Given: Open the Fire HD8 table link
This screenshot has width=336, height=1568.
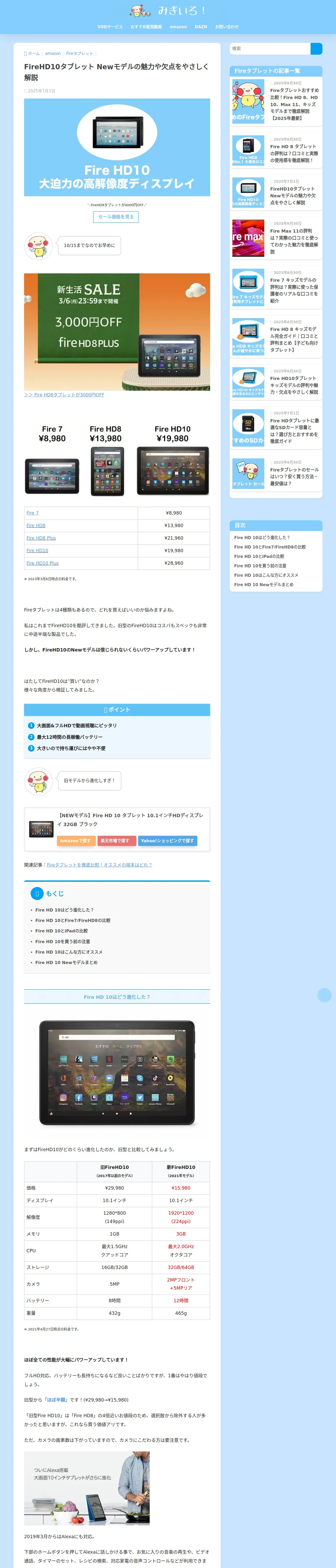Looking at the screenshot, I should point(36,525).
